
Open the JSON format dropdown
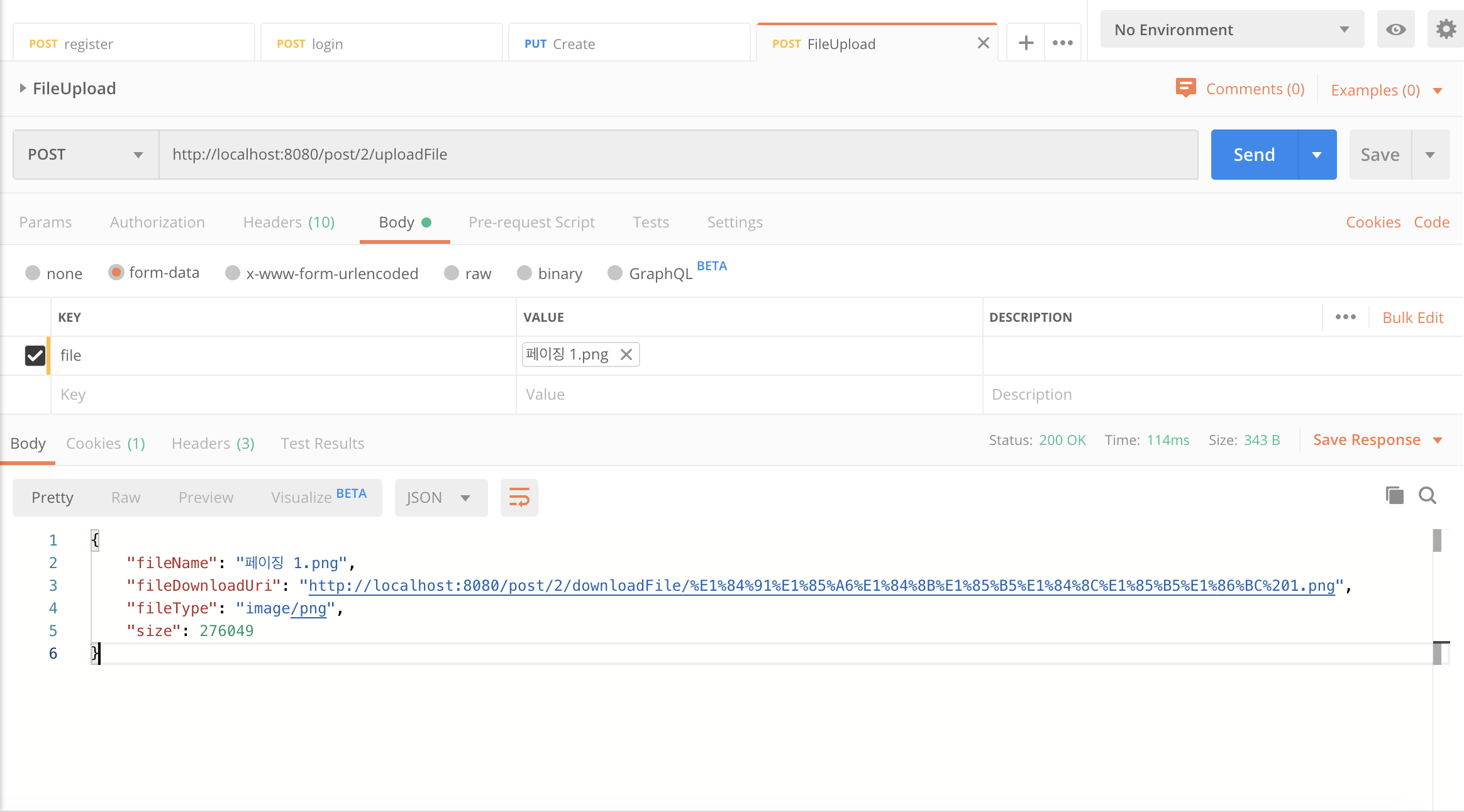click(x=441, y=497)
